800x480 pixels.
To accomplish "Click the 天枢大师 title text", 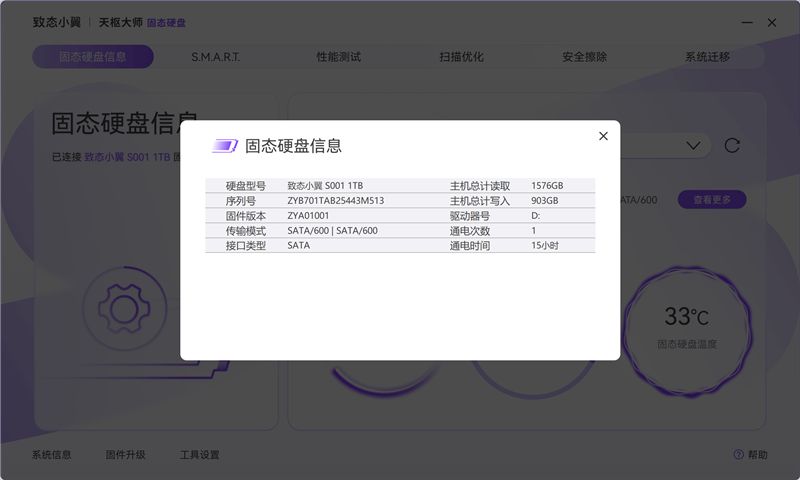I will pos(120,22).
